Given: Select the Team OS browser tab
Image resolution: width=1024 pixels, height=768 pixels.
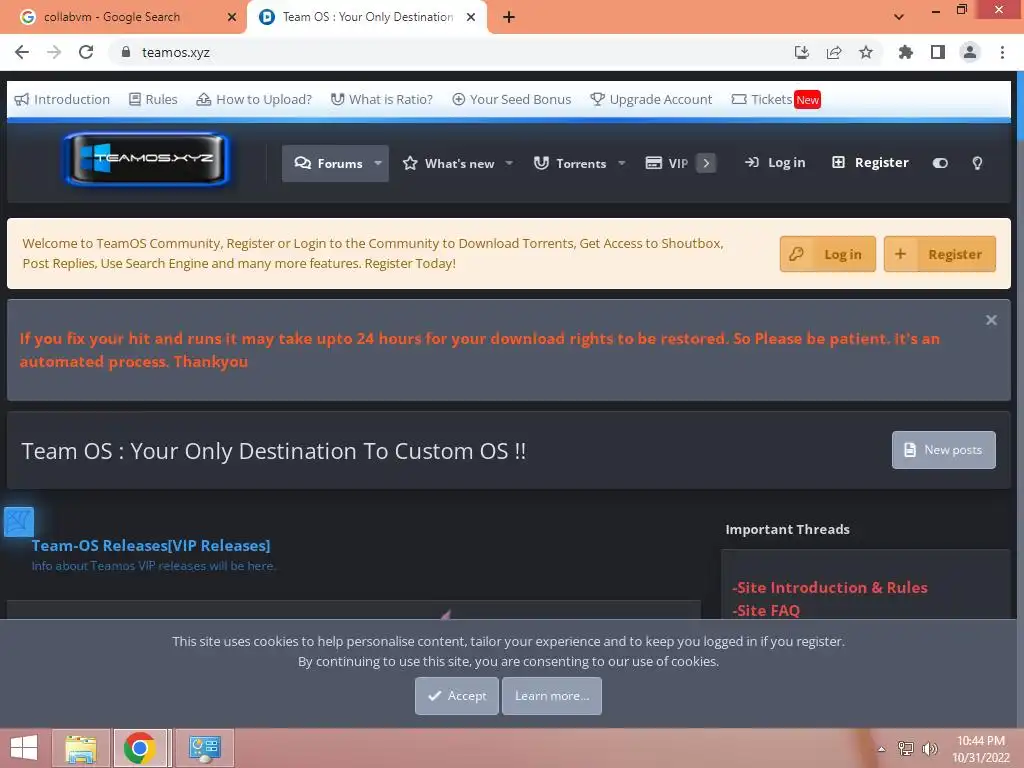Looking at the screenshot, I should pos(367,17).
